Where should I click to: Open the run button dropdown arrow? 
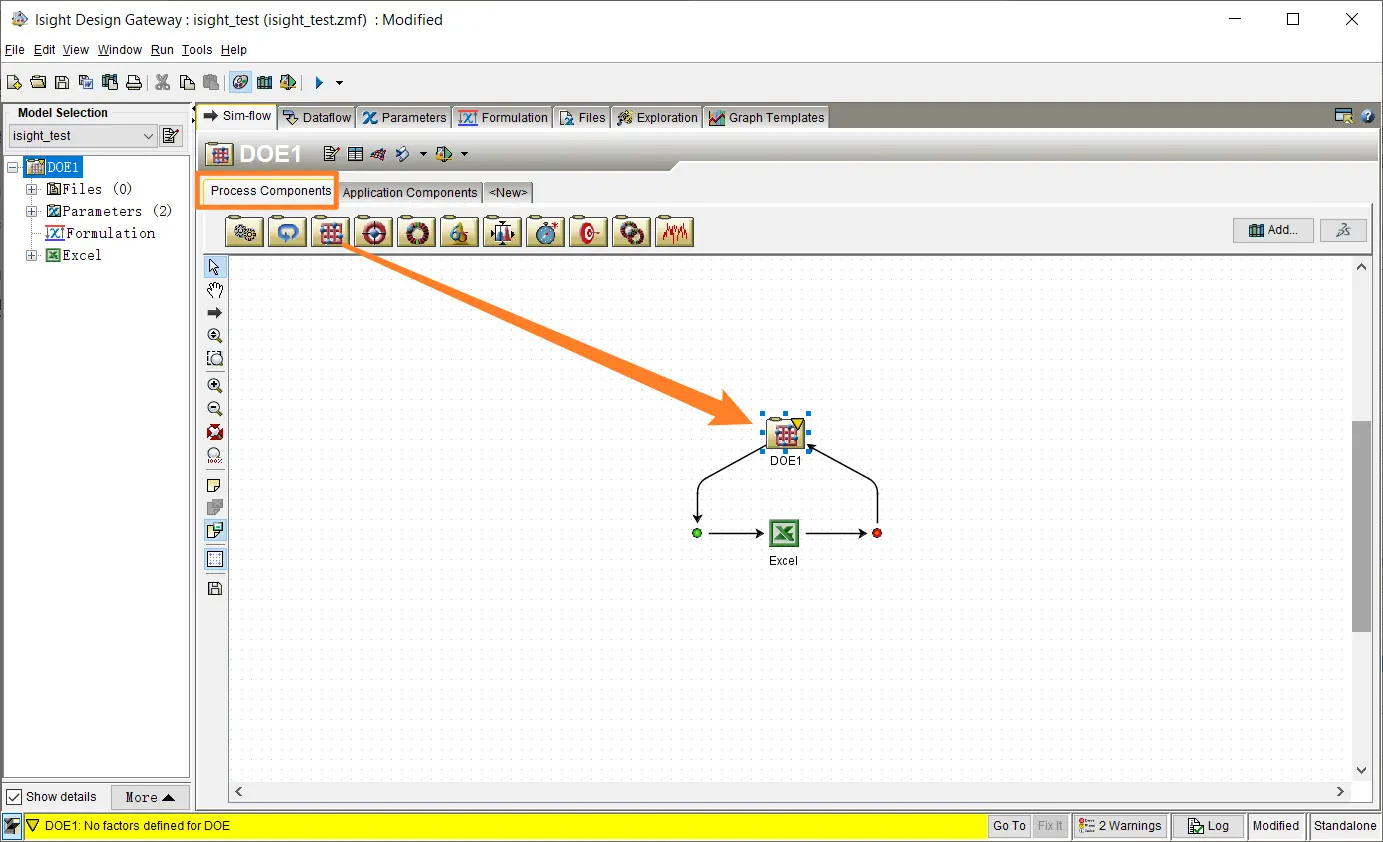coord(339,83)
